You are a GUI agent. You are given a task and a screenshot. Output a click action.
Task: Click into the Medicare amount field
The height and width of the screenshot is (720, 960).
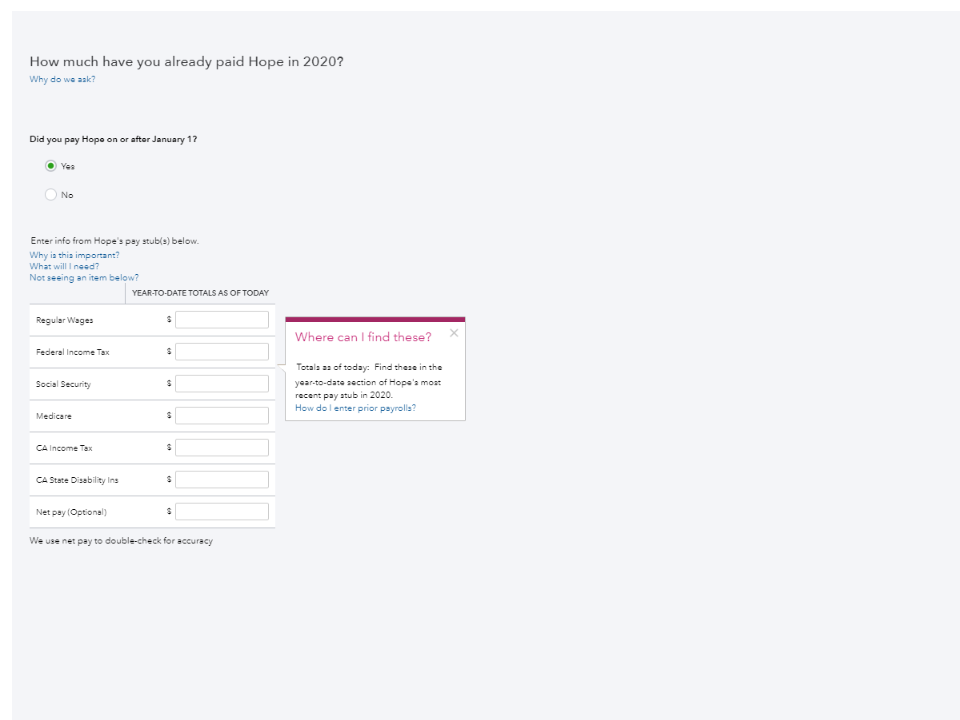222,416
